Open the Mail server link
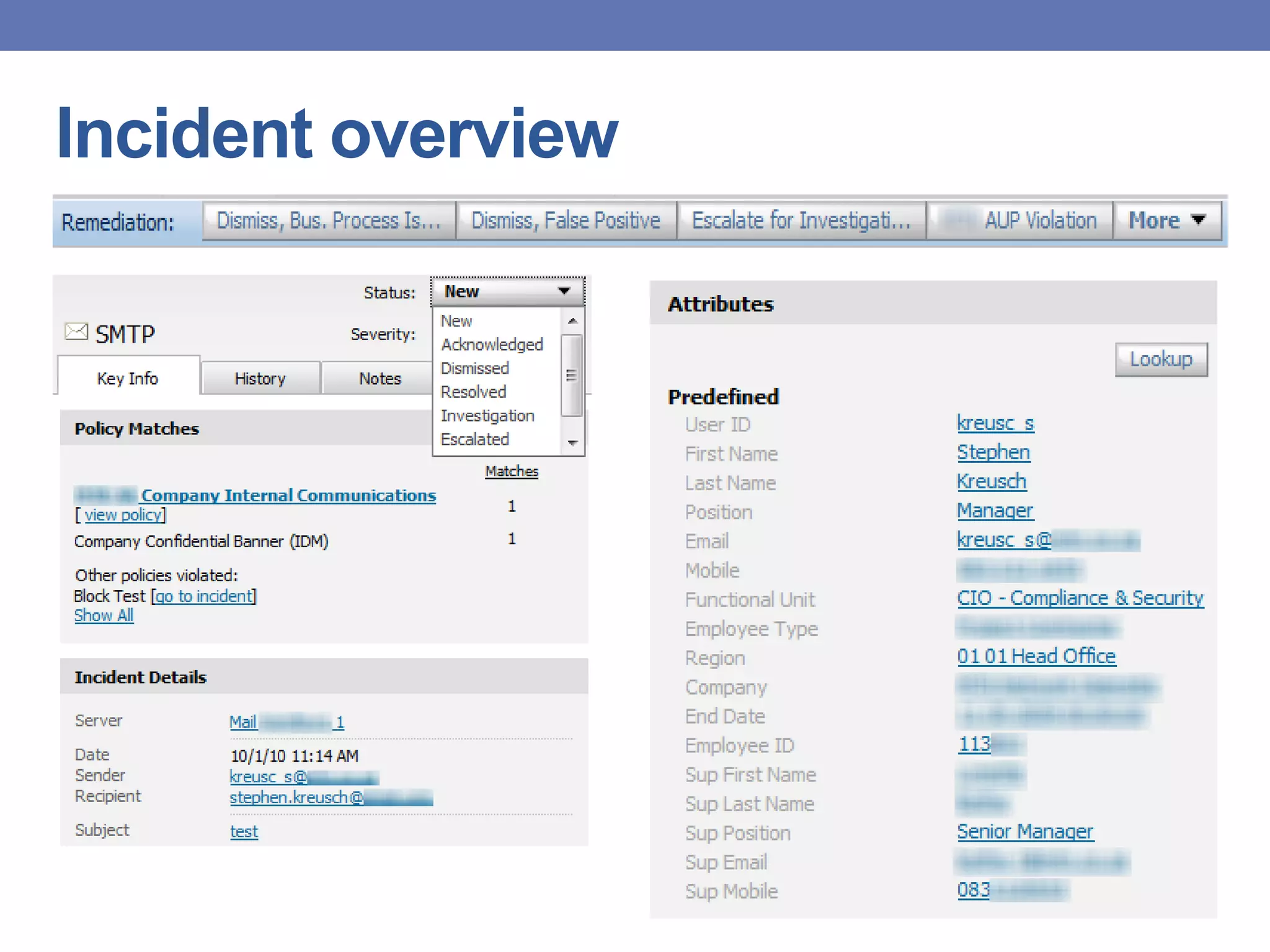 click(286, 722)
